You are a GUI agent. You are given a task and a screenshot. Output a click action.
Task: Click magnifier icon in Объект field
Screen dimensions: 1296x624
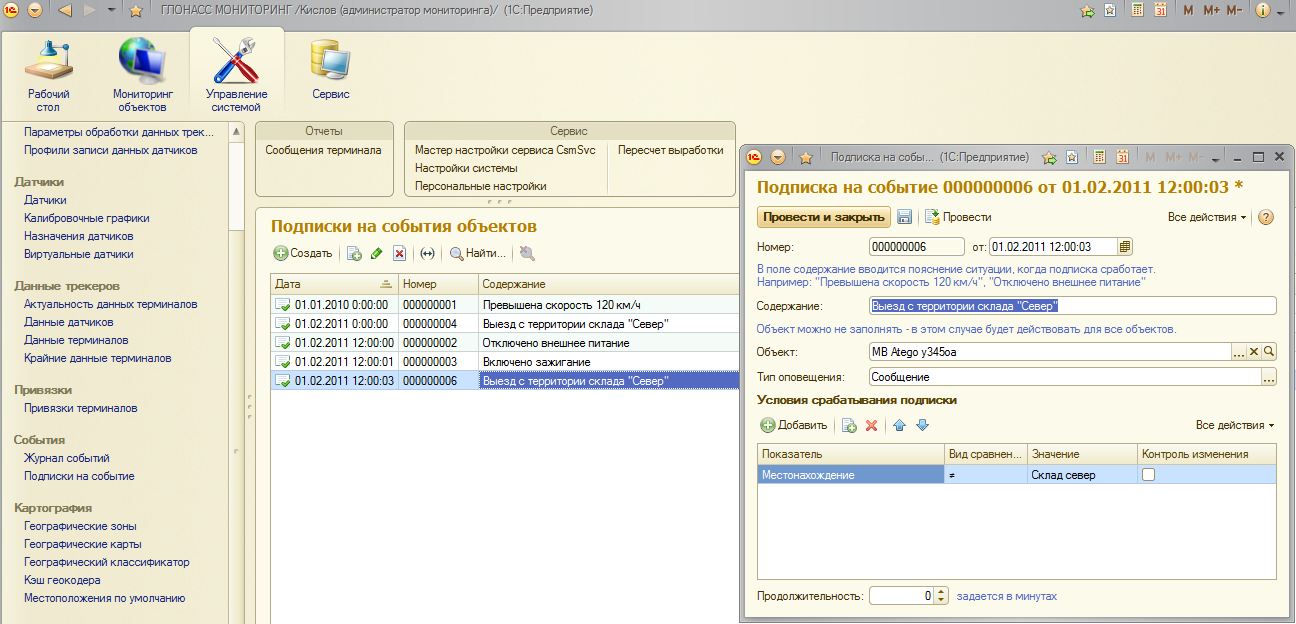point(1269,352)
